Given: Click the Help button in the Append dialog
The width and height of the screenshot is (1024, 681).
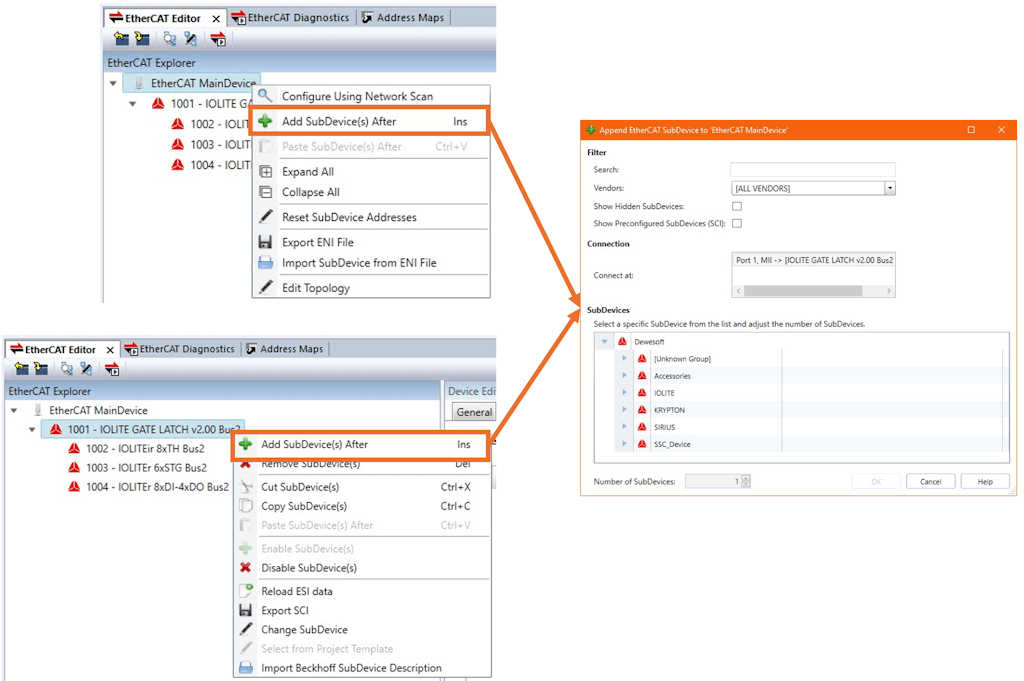Looking at the screenshot, I should (985, 481).
